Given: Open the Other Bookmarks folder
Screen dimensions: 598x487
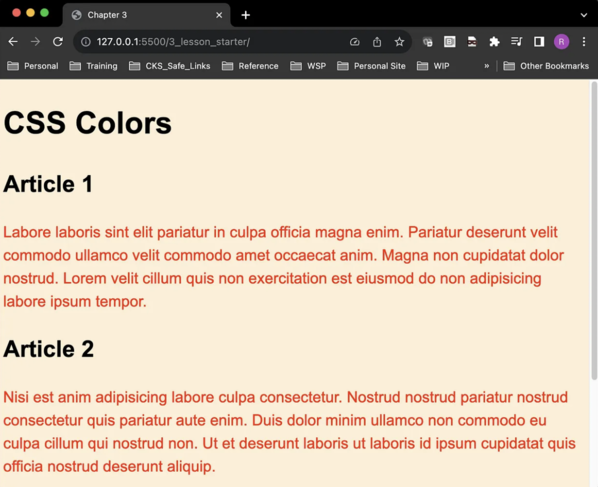Looking at the screenshot, I should (x=546, y=66).
